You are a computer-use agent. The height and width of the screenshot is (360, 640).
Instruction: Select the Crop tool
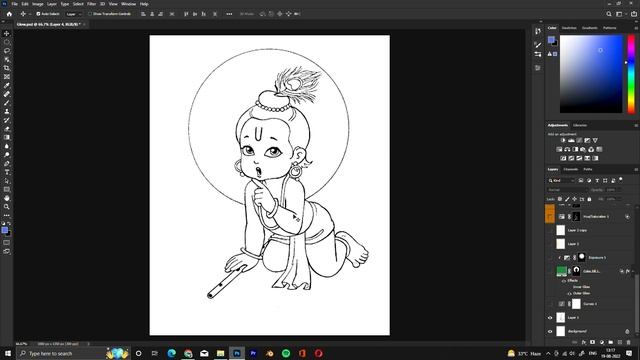7,68
